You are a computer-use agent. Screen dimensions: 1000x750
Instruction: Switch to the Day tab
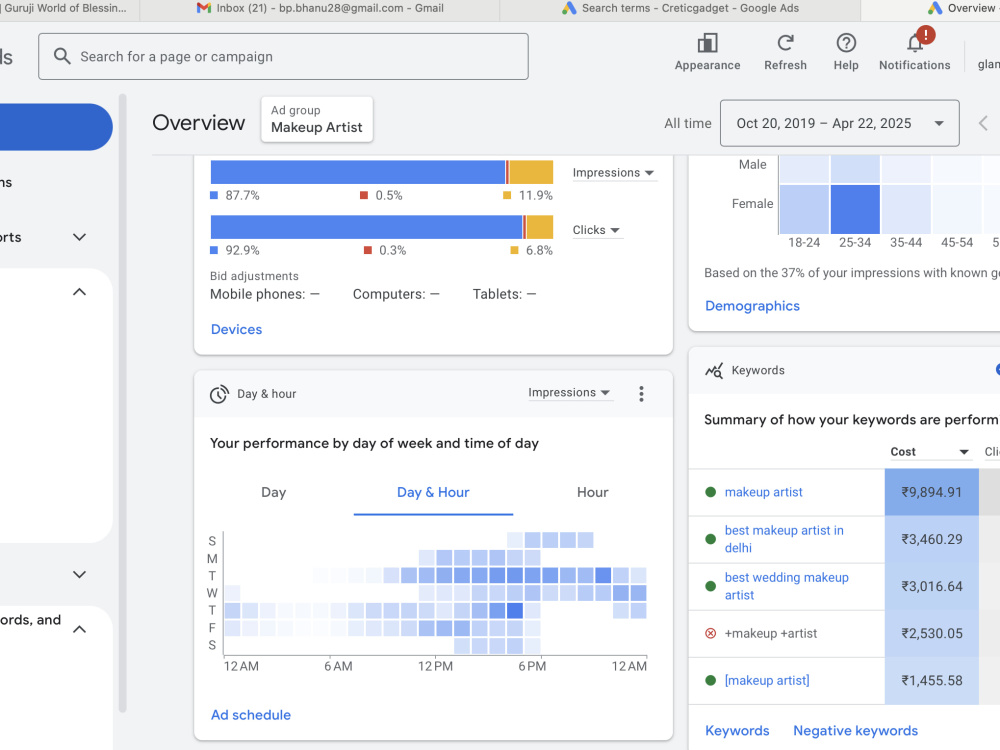pos(274,492)
